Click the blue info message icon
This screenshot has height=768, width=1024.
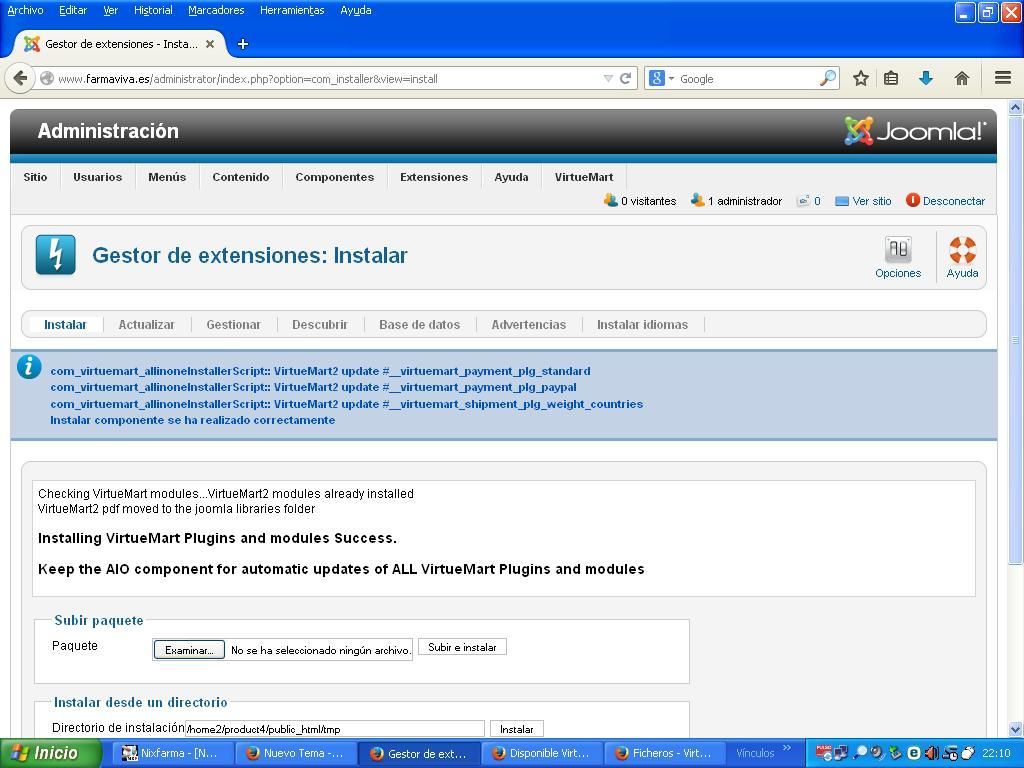[x=29, y=367]
